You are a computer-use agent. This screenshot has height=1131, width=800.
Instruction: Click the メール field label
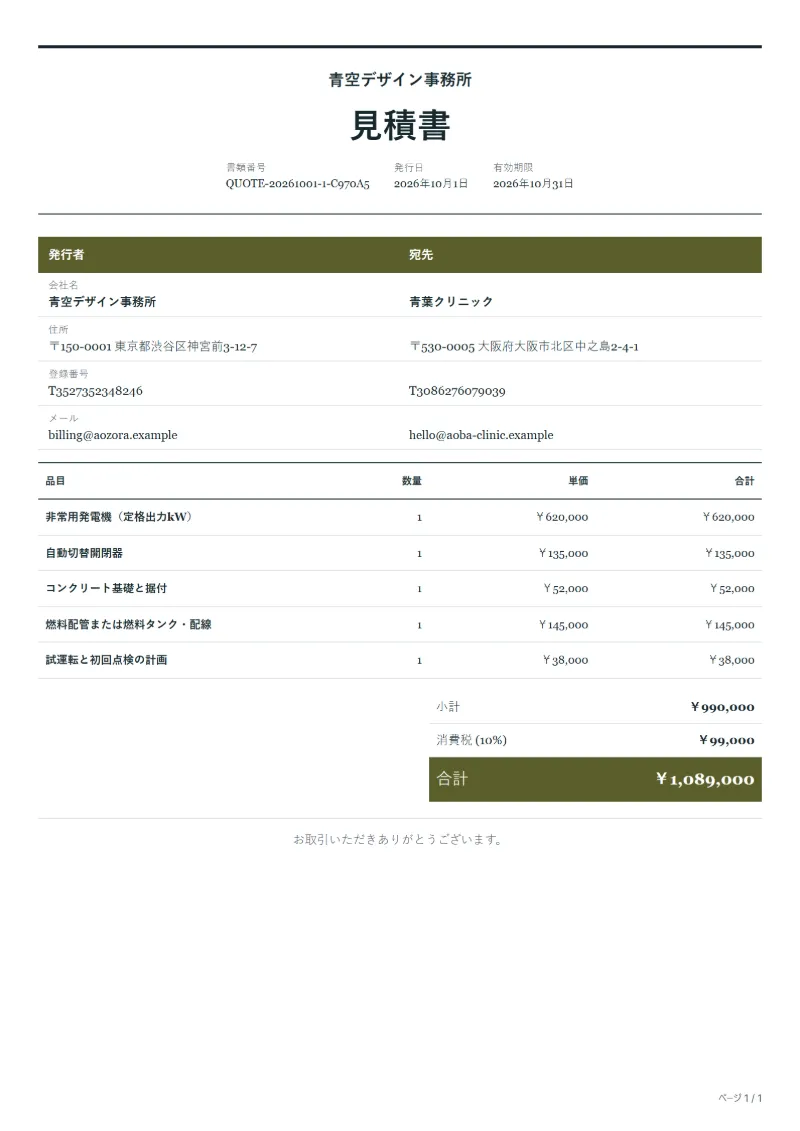63,418
